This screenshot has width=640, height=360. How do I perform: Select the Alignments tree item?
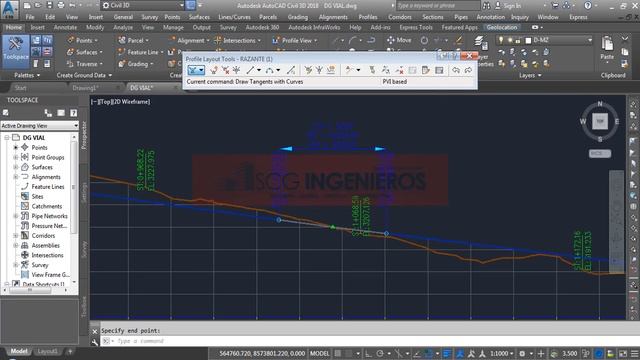click(x=46, y=177)
